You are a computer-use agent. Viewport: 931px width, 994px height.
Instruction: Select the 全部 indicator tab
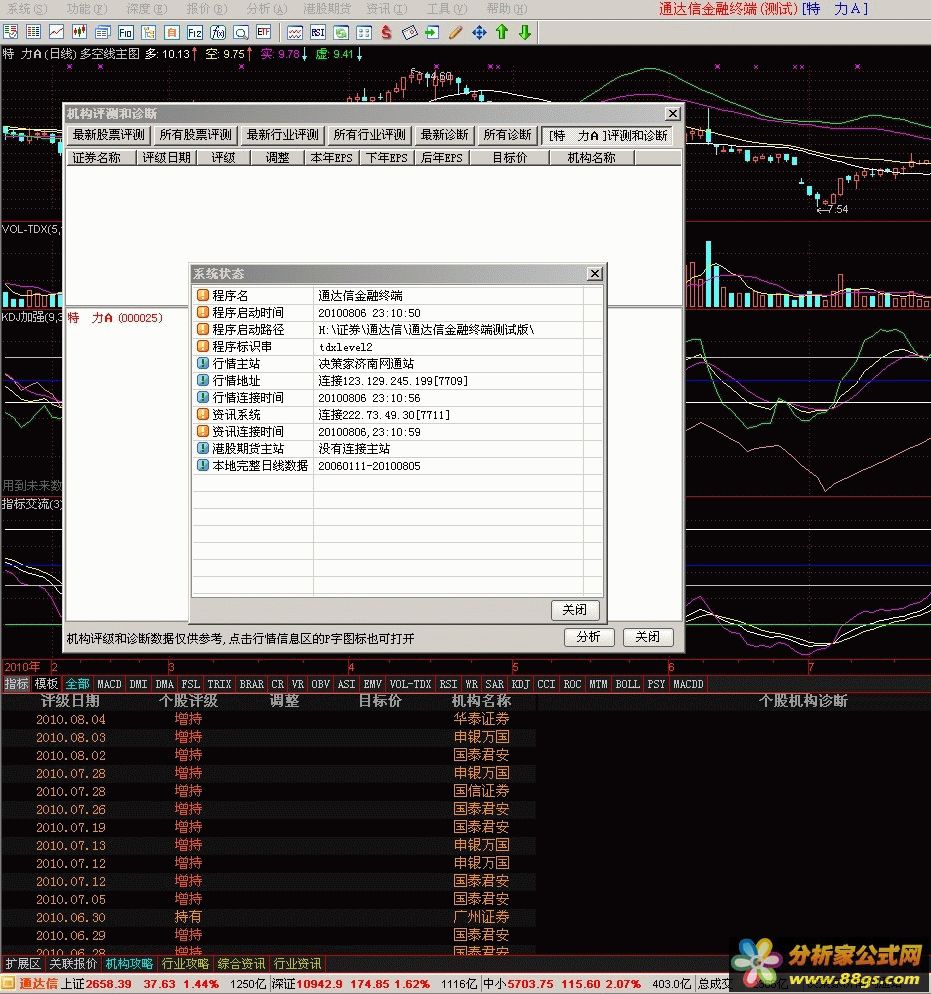[x=78, y=684]
